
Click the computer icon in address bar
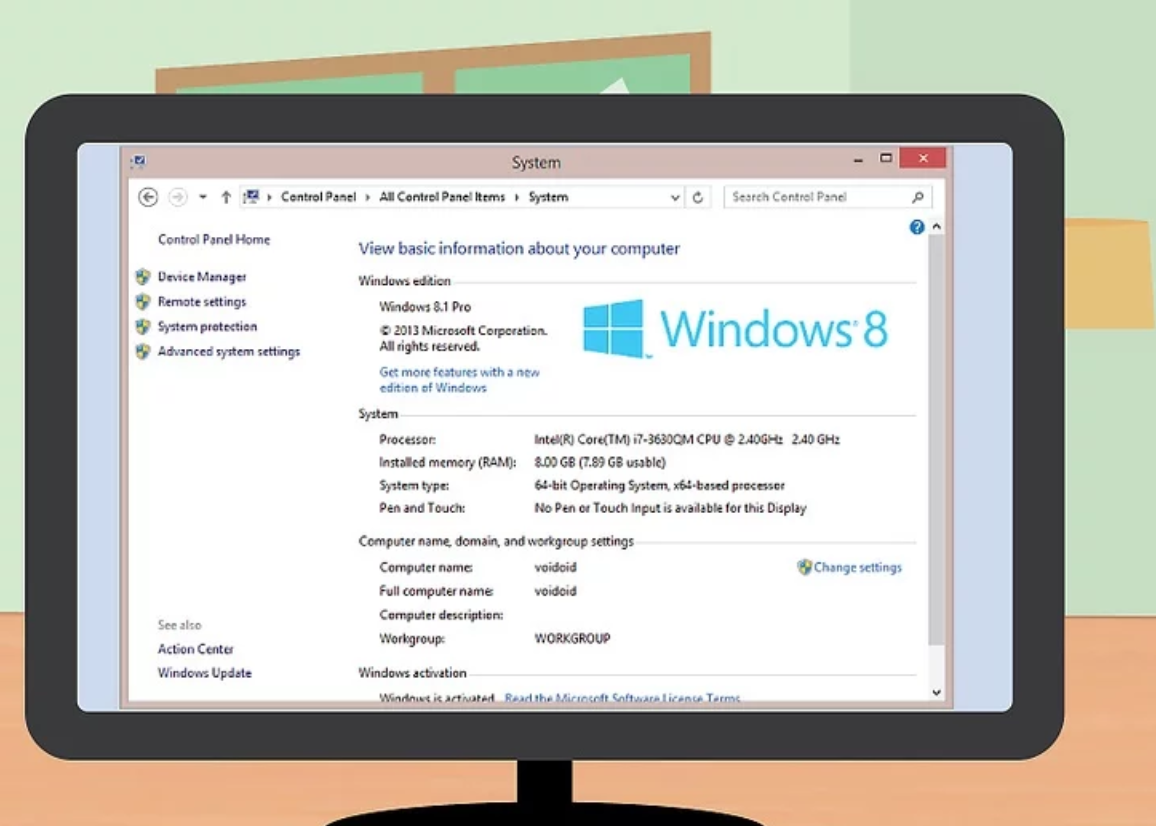(251, 196)
